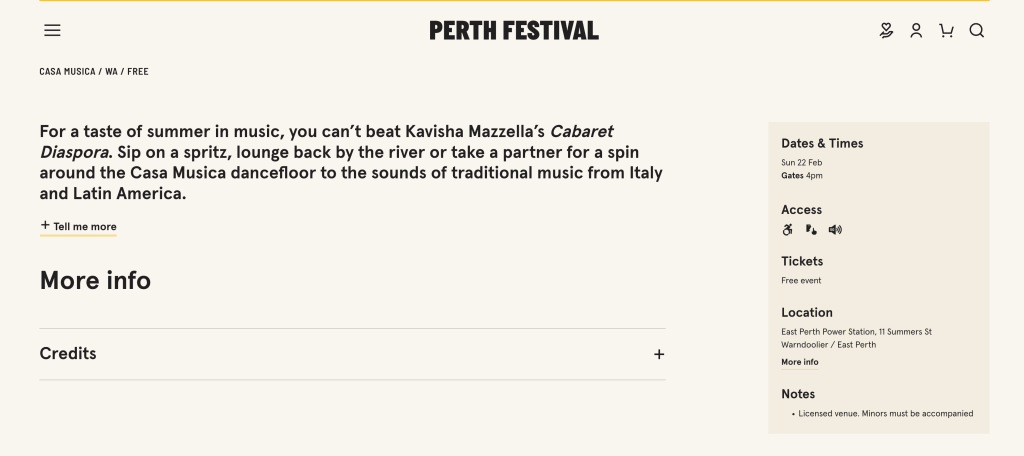Open the user account icon

pyautogui.click(x=916, y=30)
